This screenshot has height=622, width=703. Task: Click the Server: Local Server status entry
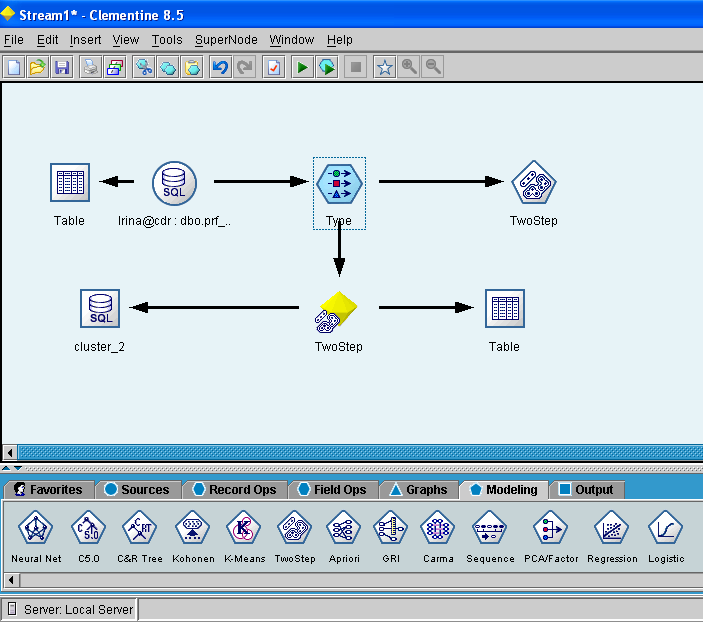(71, 610)
